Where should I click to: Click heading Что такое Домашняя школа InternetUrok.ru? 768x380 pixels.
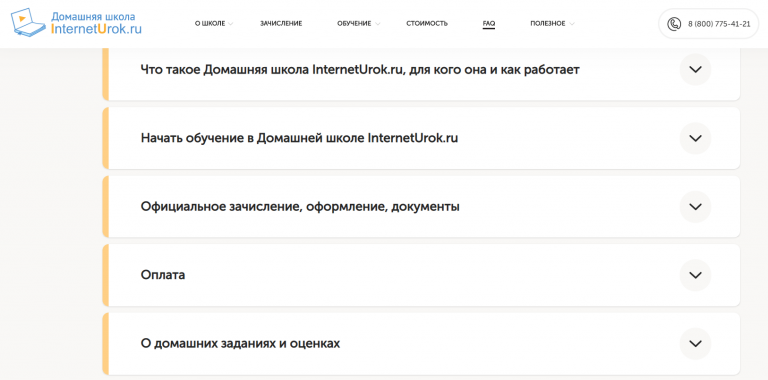(x=360, y=70)
